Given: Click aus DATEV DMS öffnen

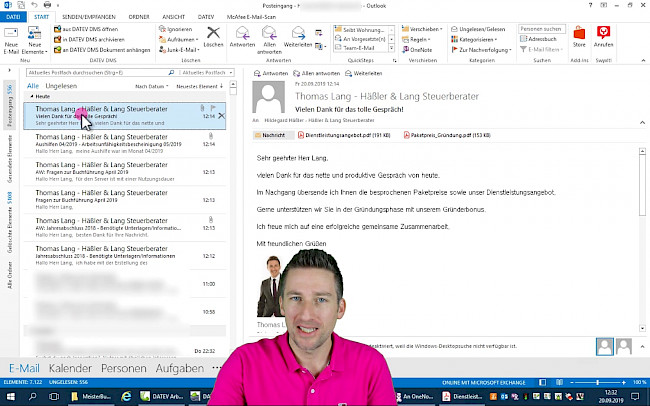Looking at the screenshot, I should pos(86,29).
